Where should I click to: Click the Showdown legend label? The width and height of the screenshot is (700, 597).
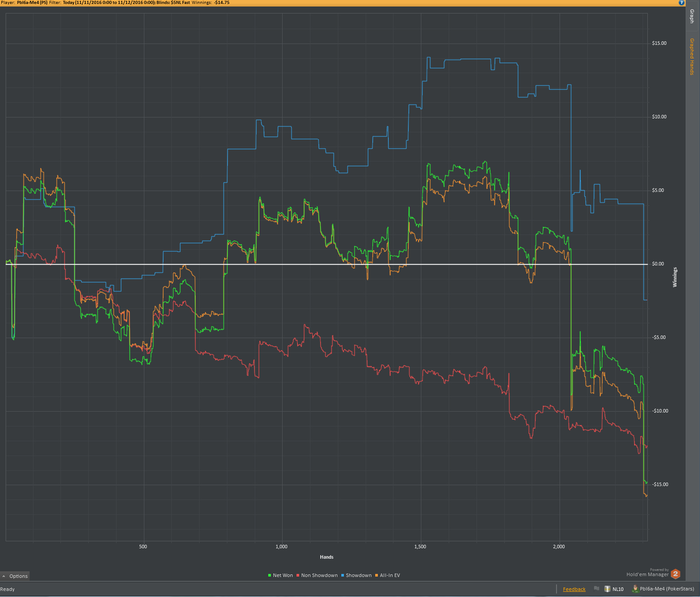pyautogui.click(x=358, y=576)
